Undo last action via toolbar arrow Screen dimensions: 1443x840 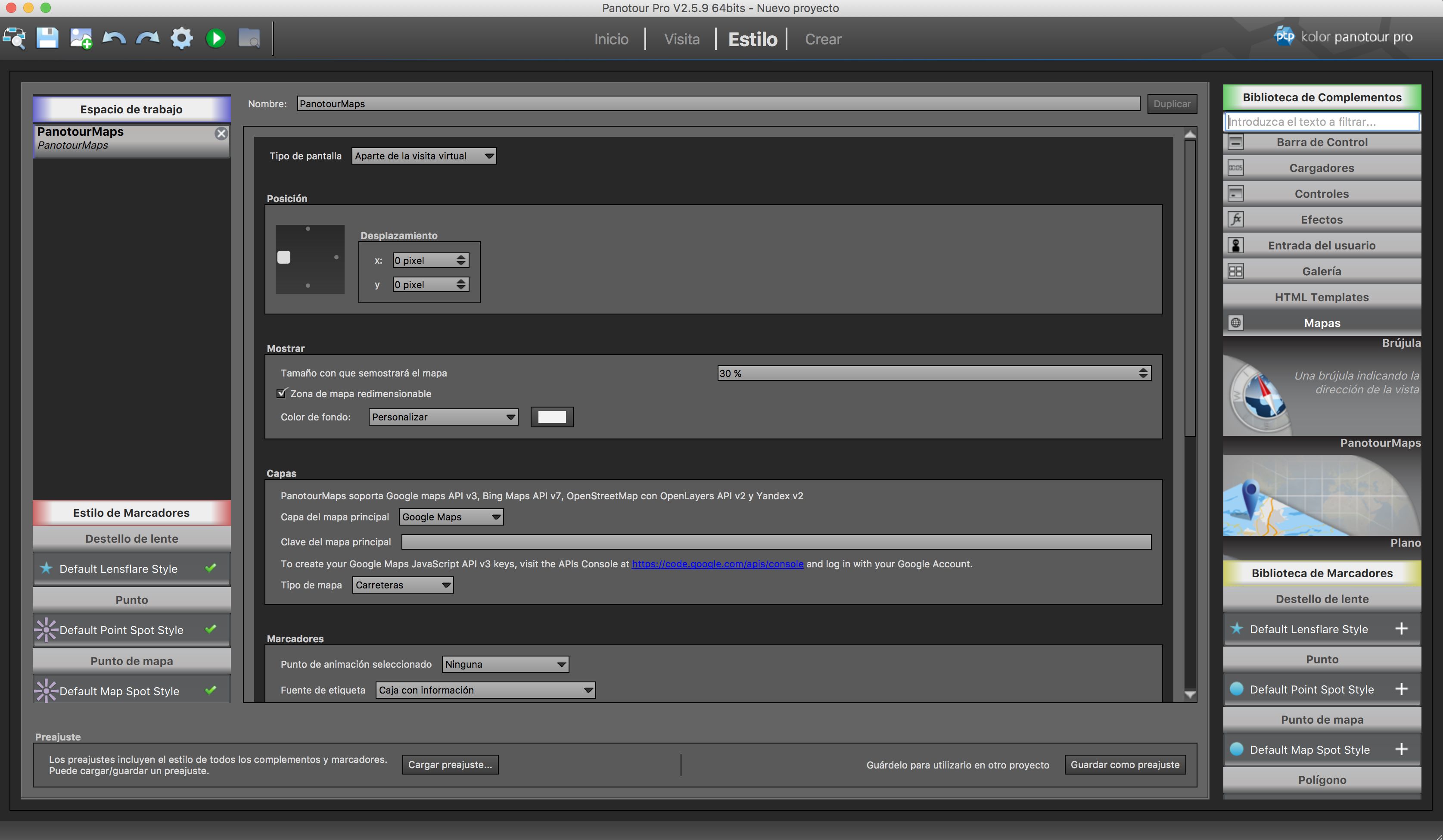click(x=114, y=38)
